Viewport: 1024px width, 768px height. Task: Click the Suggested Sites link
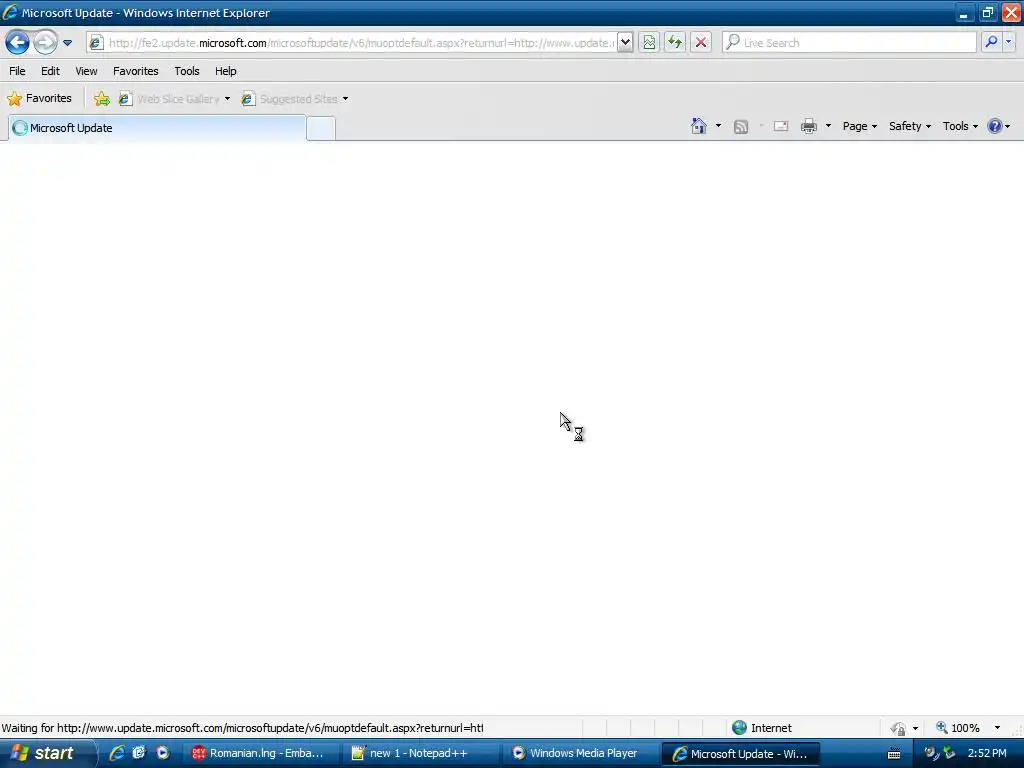290,99
